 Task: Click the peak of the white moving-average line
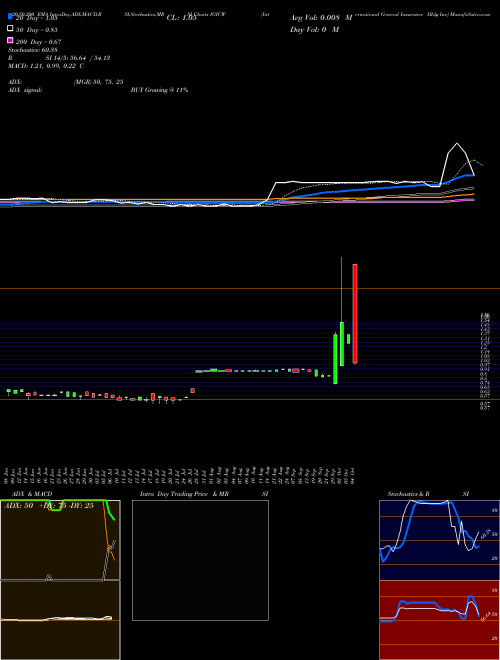click(457, 144)
